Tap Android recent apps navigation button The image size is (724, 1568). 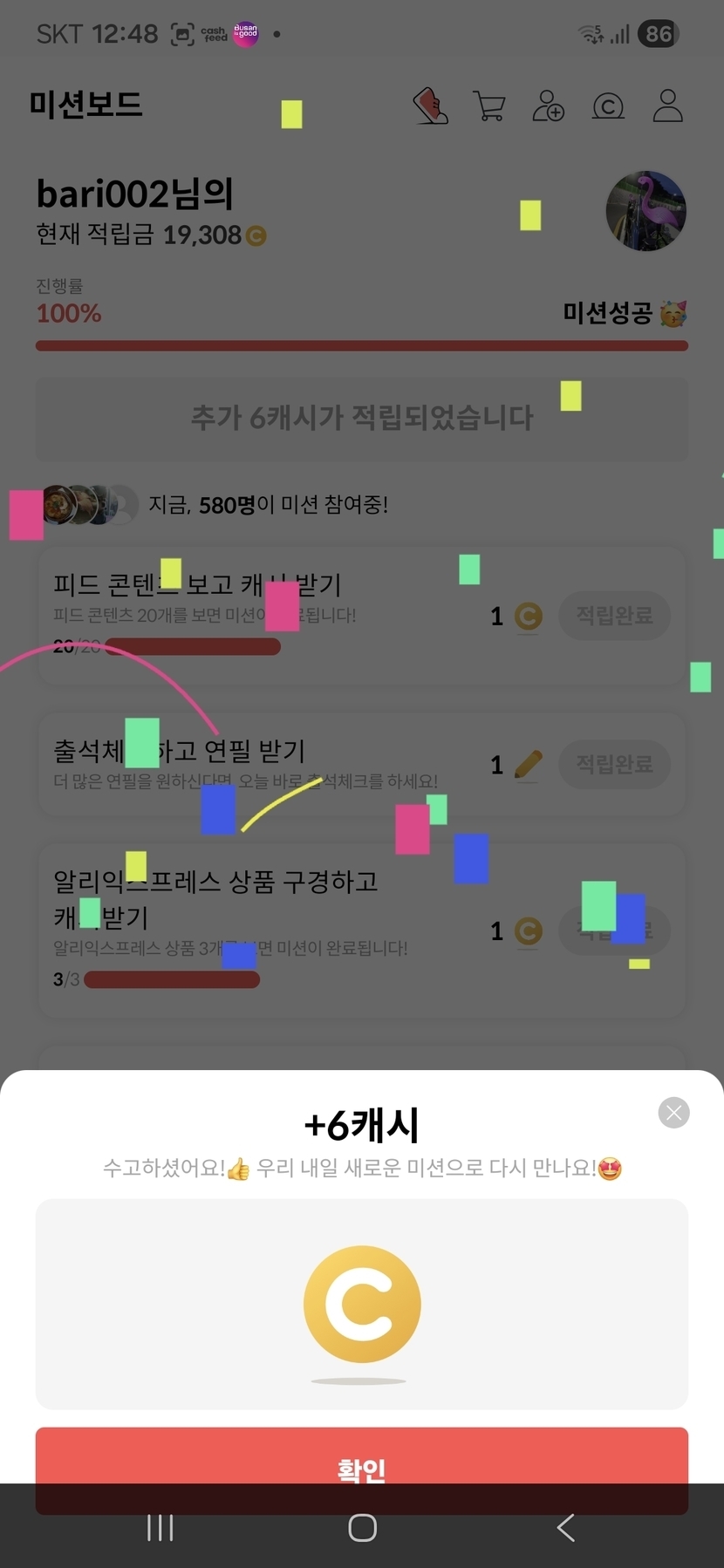[x=161, y=1527]
